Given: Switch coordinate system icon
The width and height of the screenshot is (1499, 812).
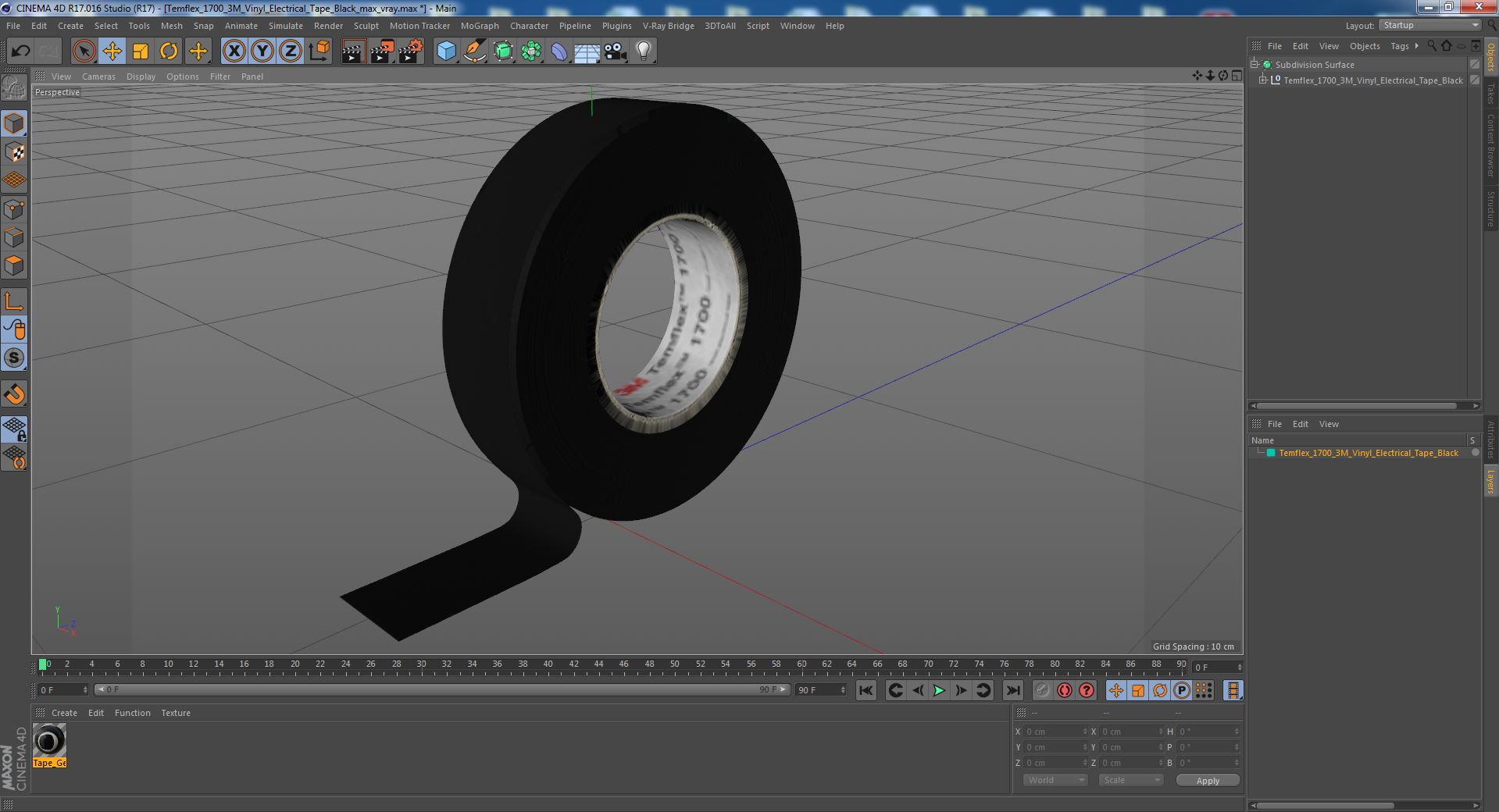Looking at the screenshot, I should tap(319, 52).
